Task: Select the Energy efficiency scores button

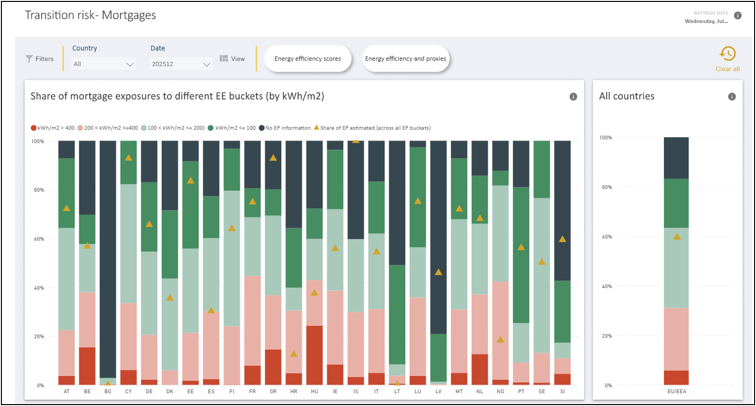Action: click(308, 59)
